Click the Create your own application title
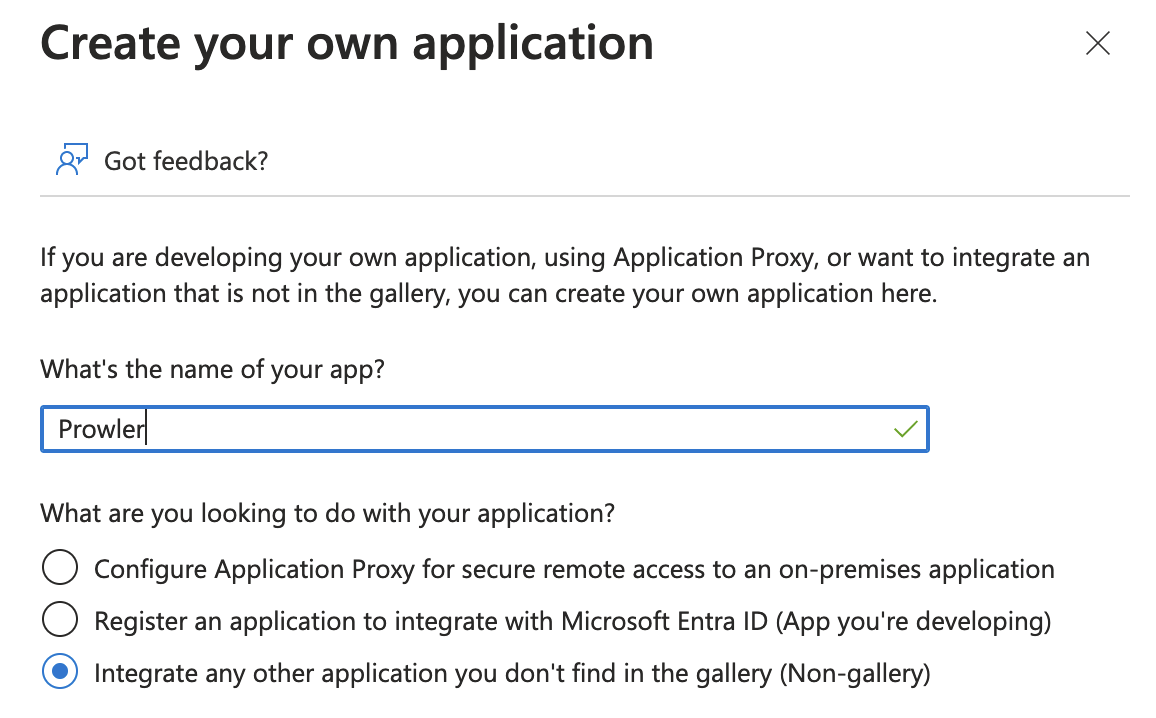The width and height of the screenshot is (1156, 718). (x=347, y=44)
